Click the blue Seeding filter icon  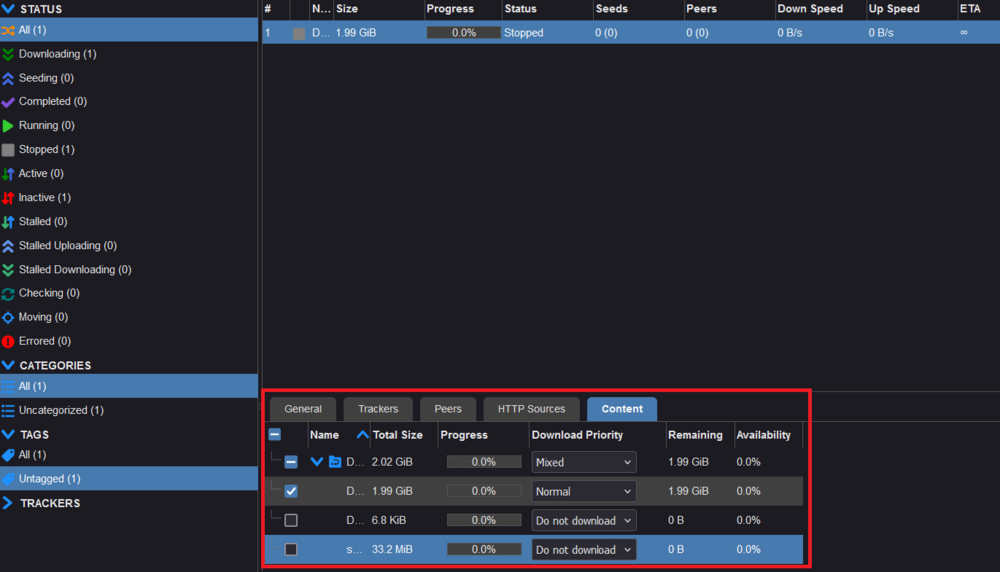click(8, 78)
